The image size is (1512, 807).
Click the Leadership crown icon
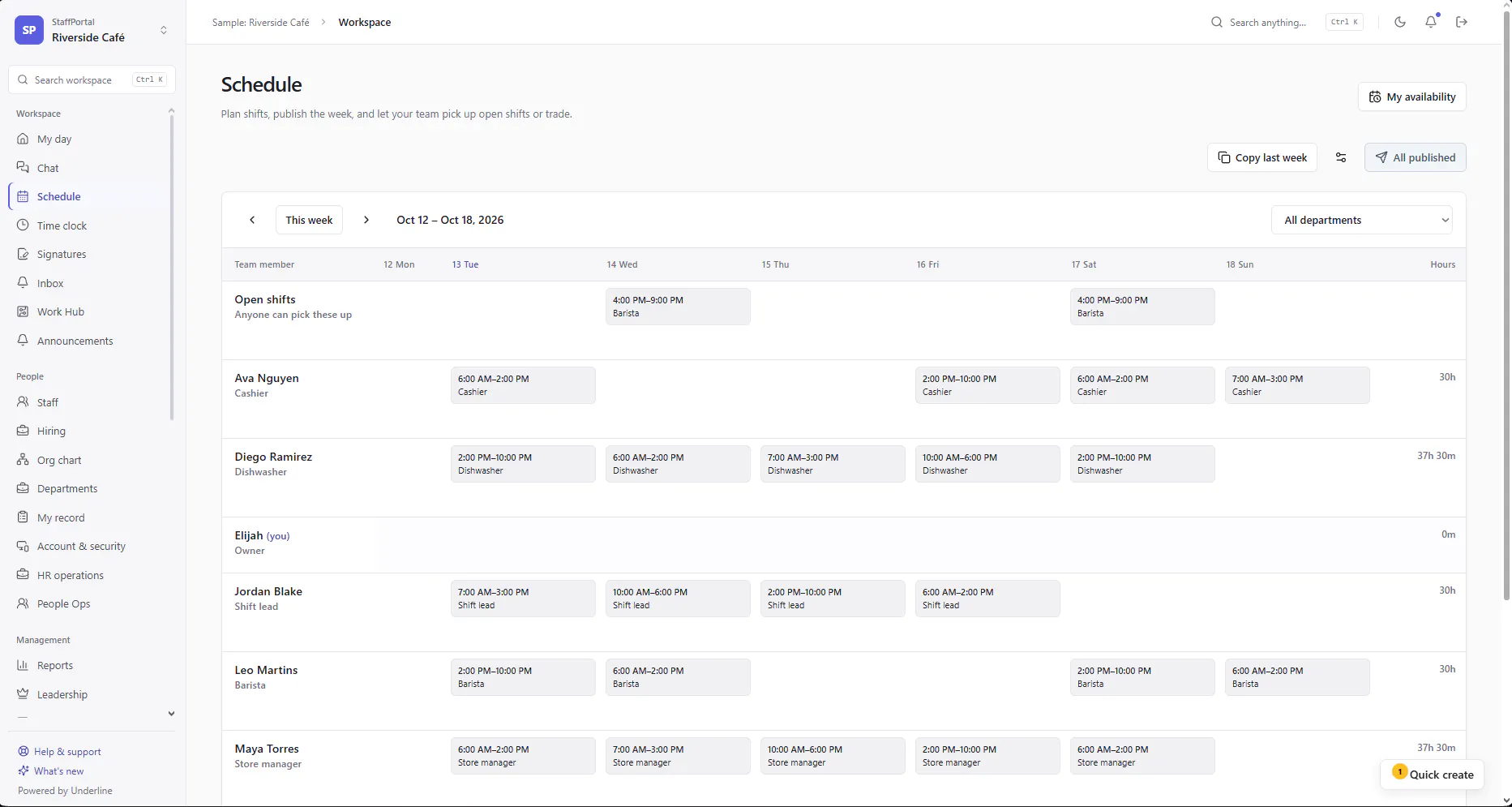click(23, 694)
